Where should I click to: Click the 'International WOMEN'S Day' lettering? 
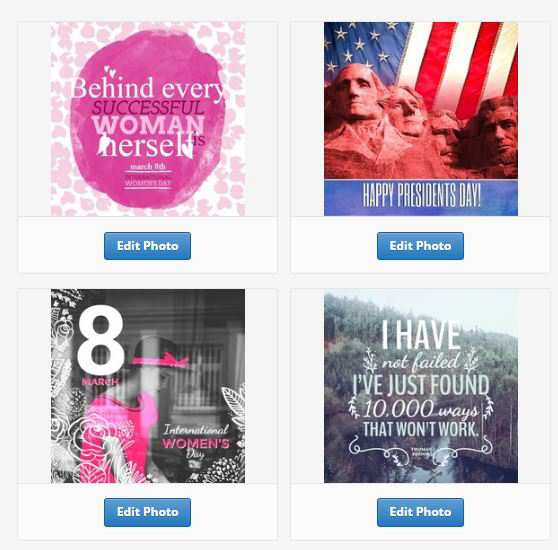196,443
